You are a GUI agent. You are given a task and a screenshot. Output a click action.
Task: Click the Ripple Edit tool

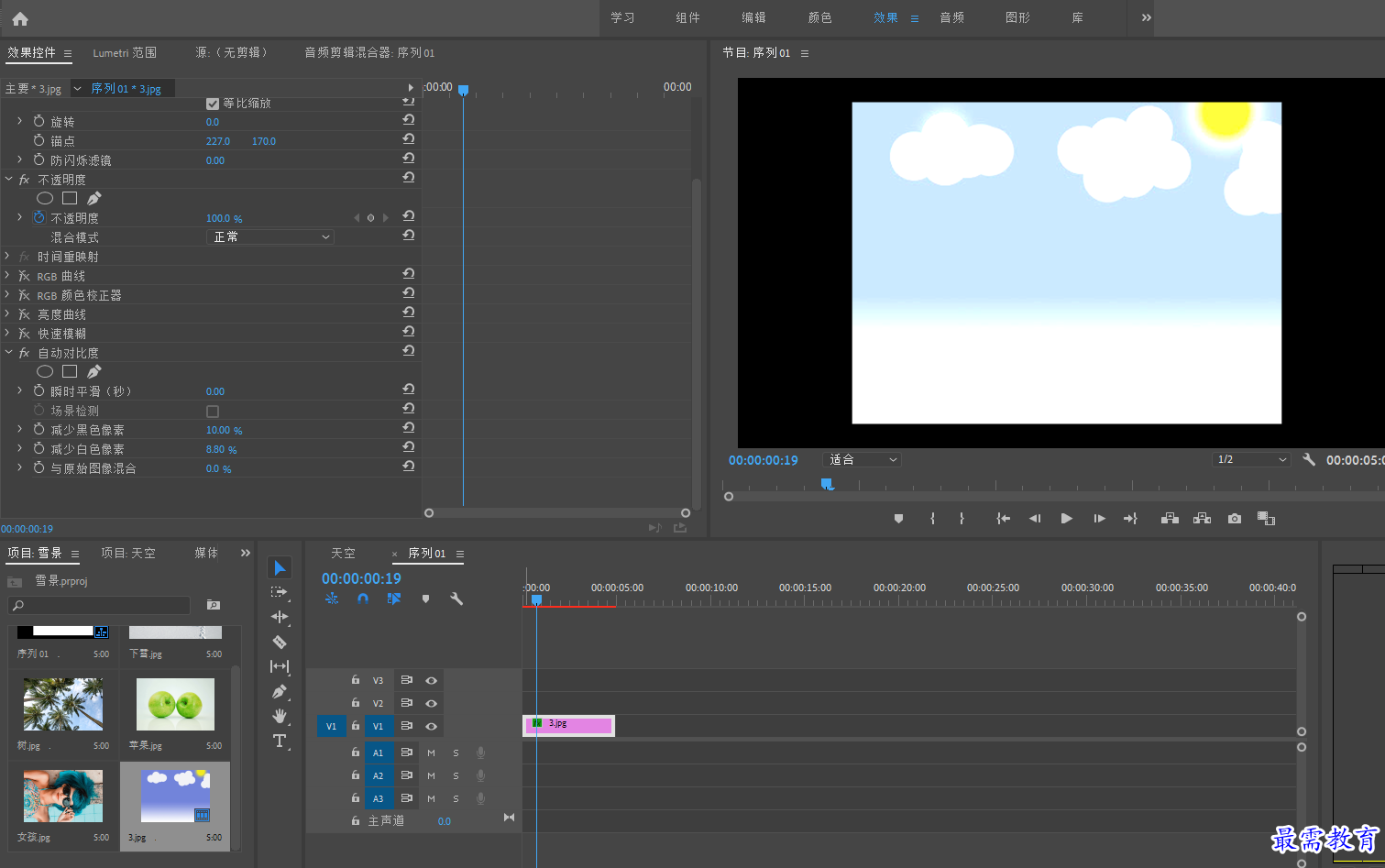[280, 617]
